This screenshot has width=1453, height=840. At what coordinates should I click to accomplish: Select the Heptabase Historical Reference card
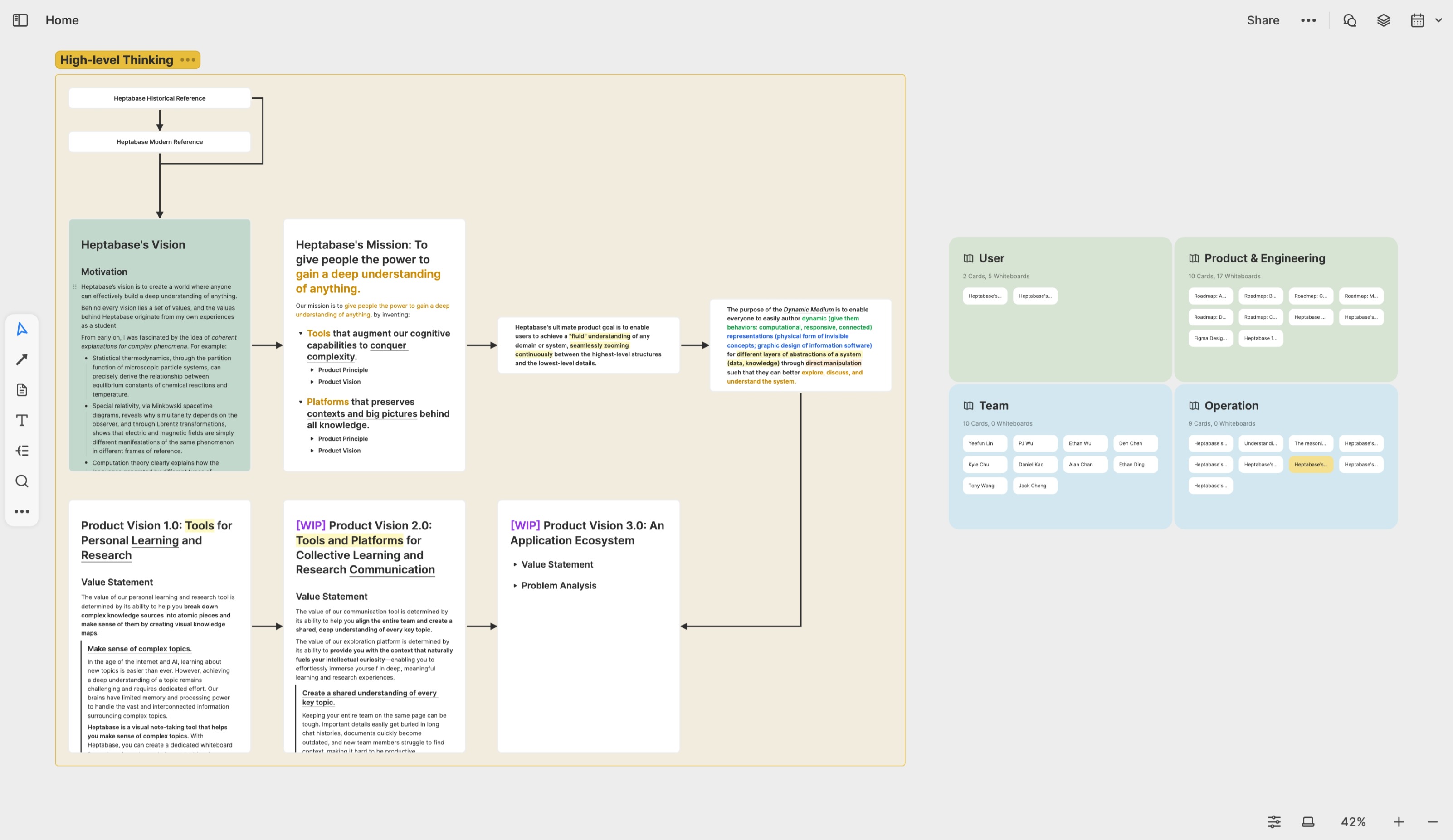tap(160, 98)
